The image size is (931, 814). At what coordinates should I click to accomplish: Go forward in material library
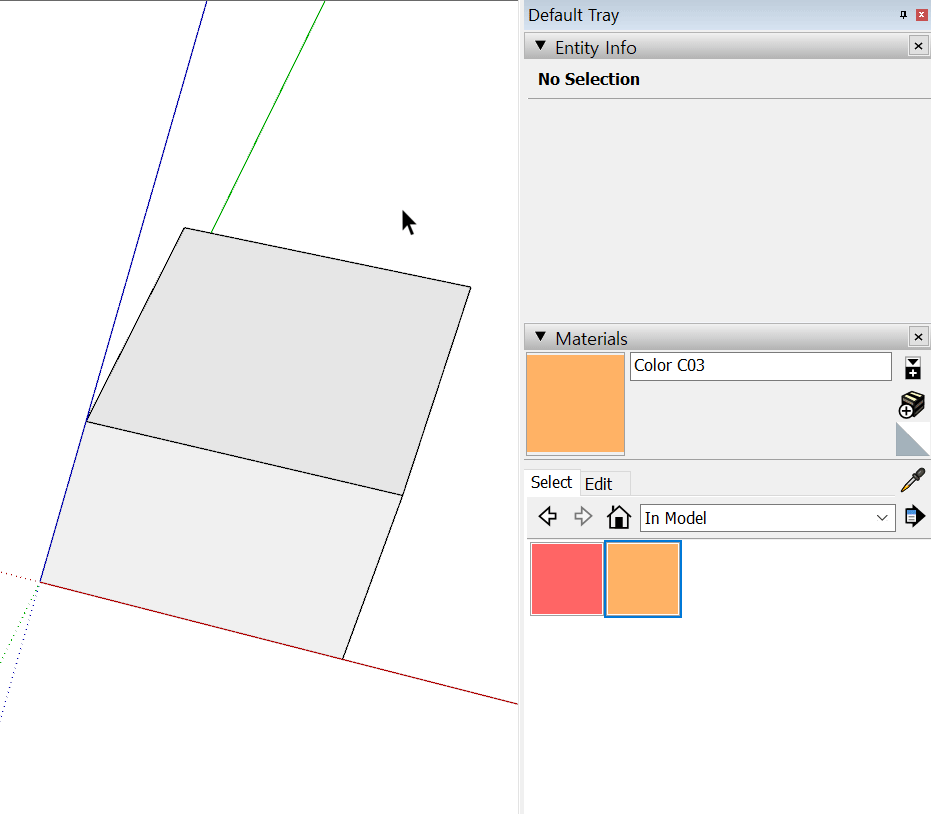tap(583, 517)
